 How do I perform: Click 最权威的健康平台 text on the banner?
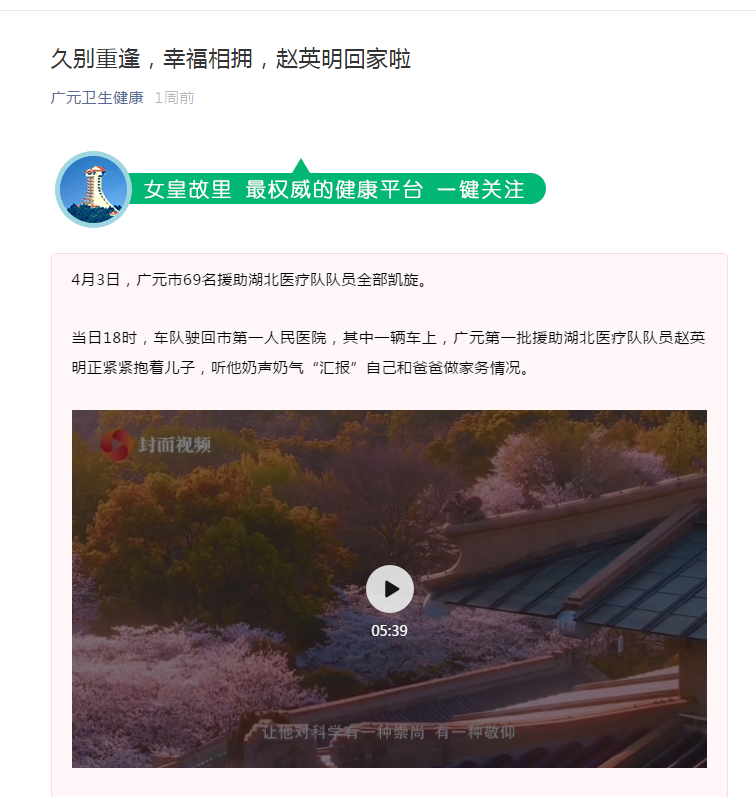click(334, 190)
